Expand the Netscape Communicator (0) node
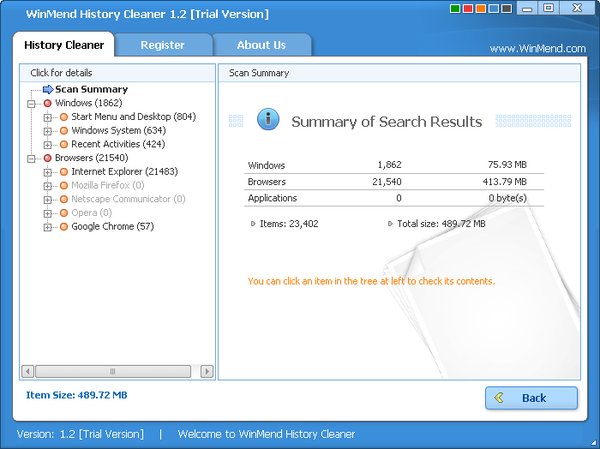 [47, 200]
